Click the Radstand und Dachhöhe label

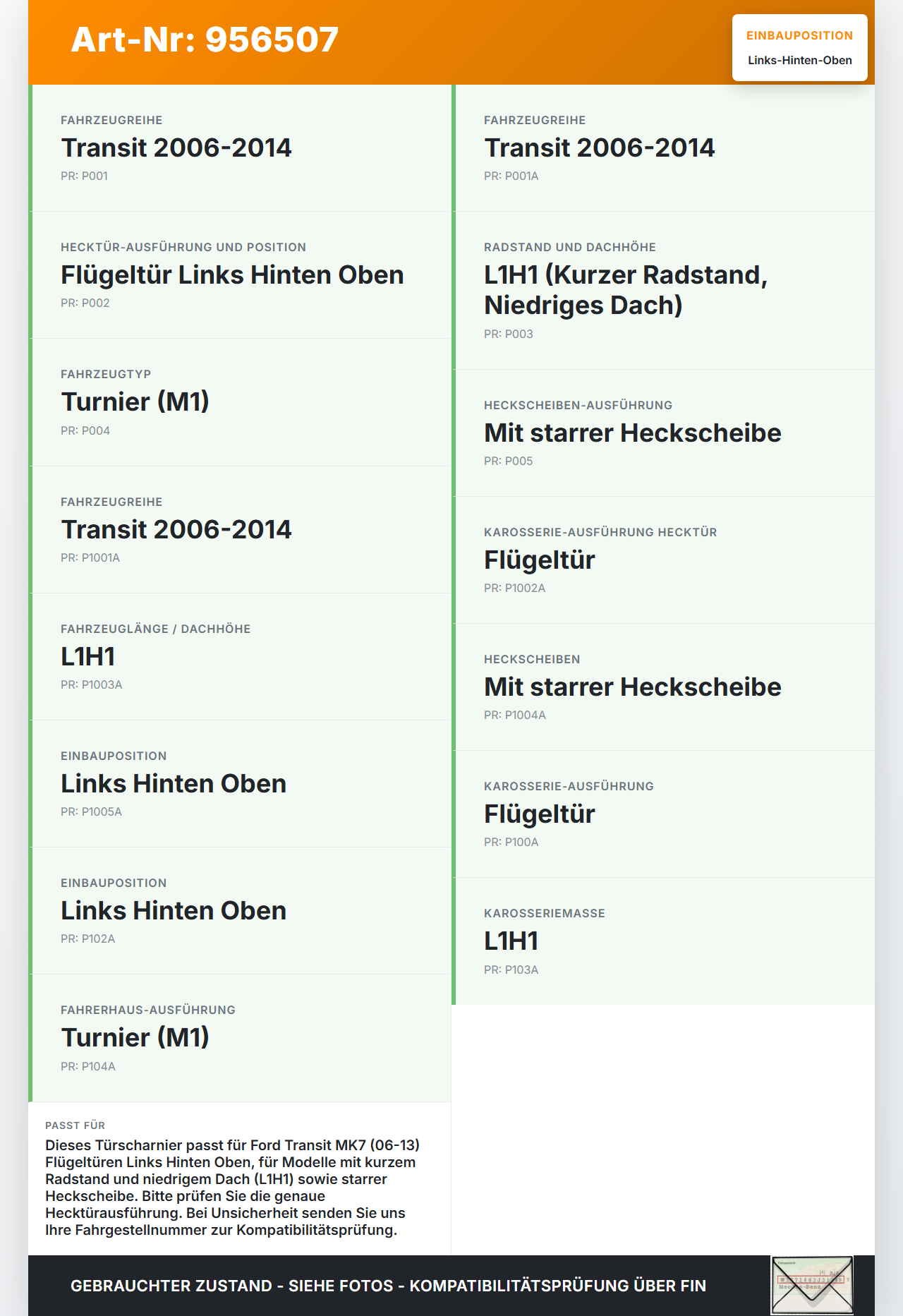(570, 247)
